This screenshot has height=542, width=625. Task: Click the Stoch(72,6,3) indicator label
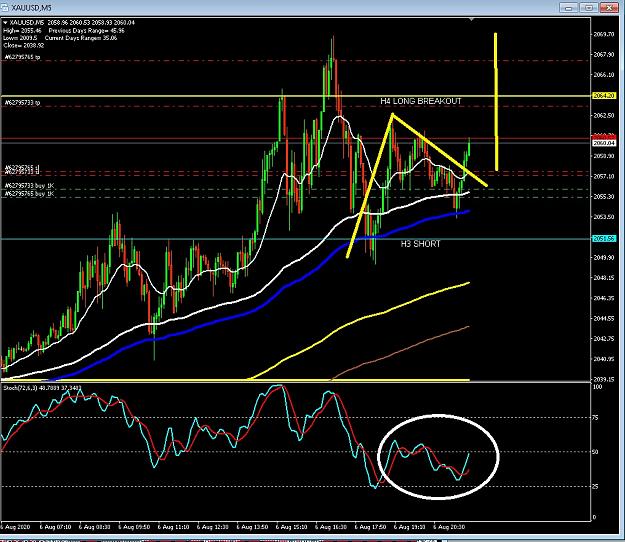42,387
